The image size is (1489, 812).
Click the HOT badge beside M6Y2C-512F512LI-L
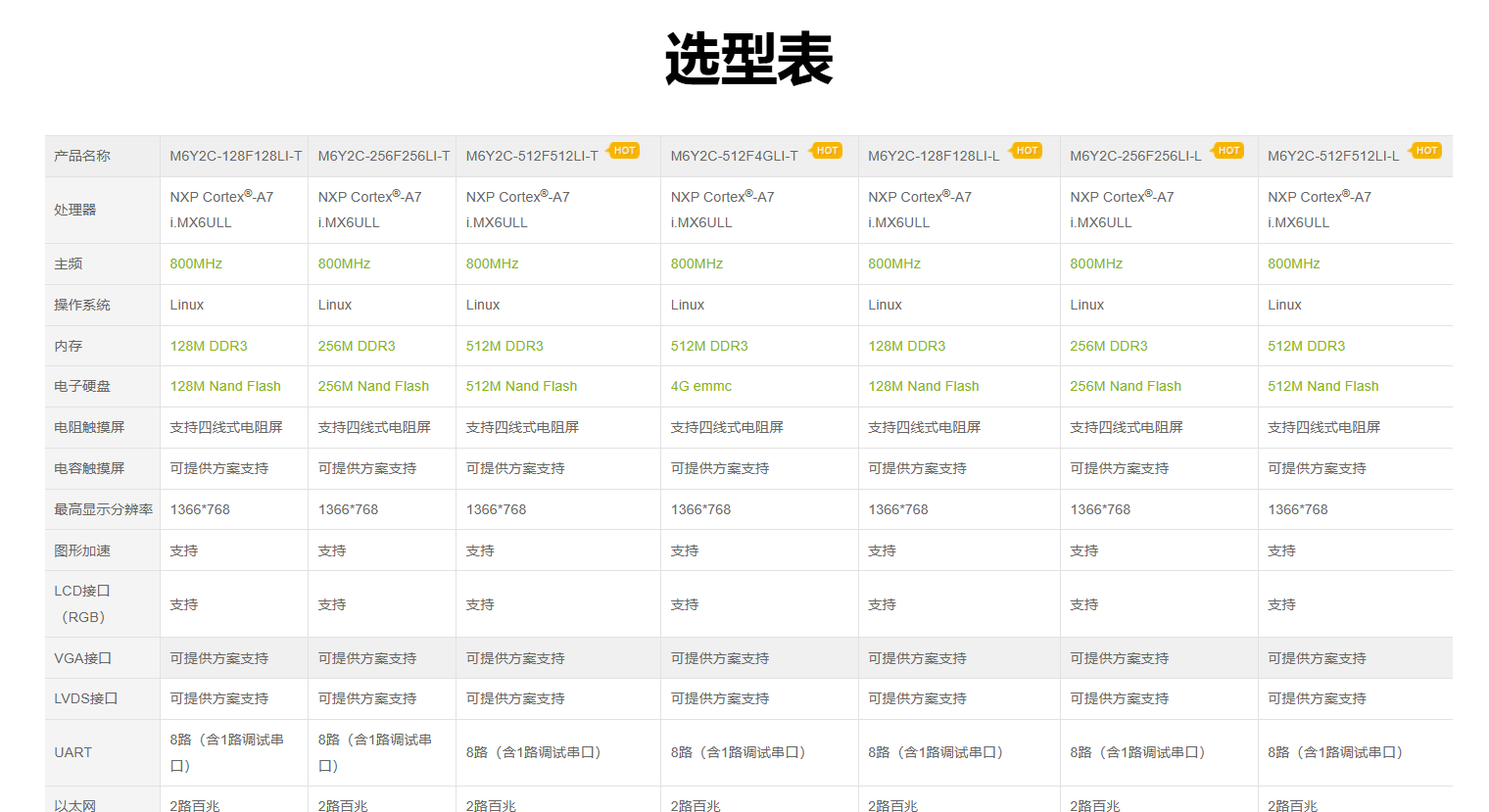click(1426, 151)
